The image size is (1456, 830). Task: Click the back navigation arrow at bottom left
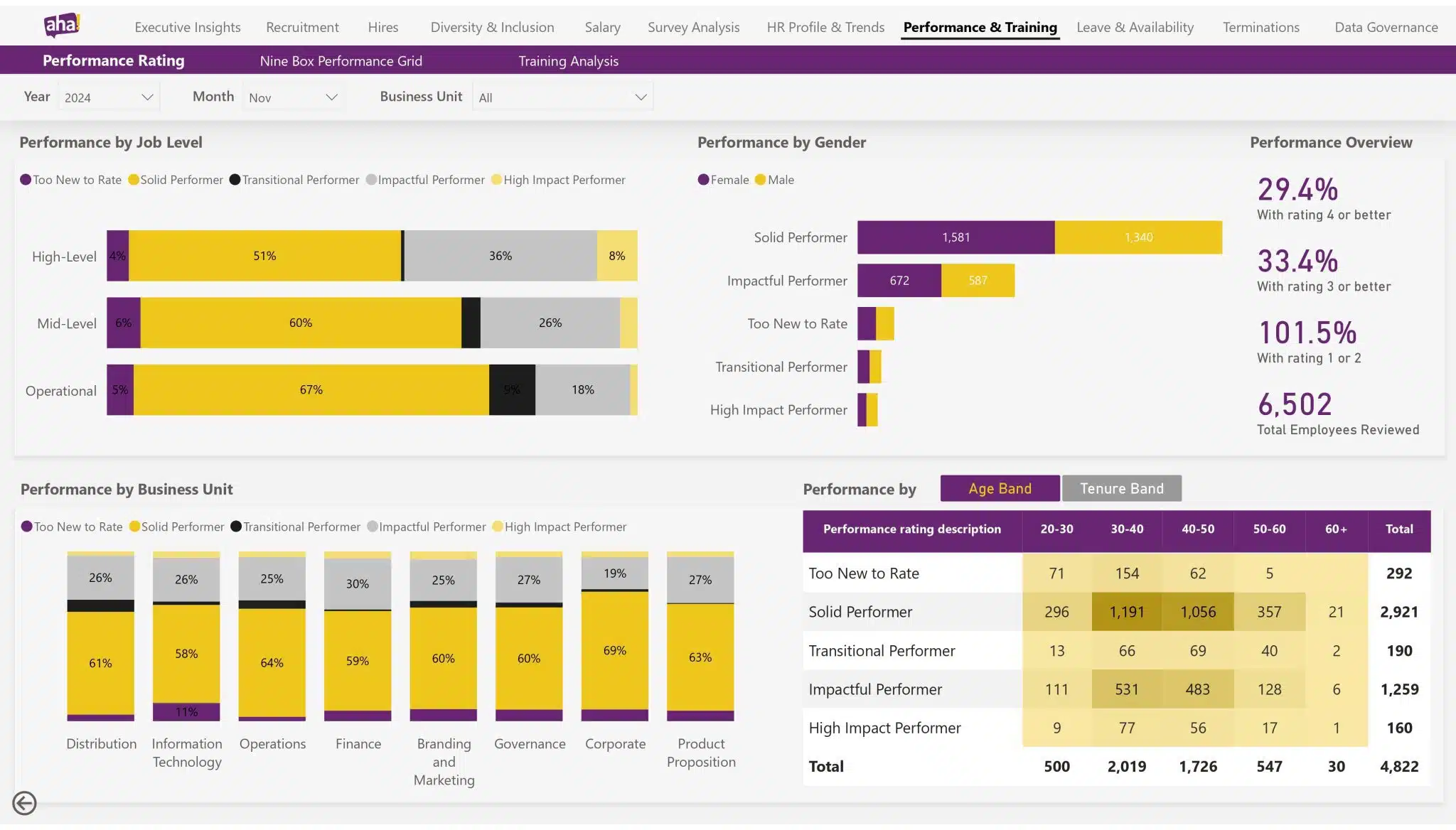[26, 803]
